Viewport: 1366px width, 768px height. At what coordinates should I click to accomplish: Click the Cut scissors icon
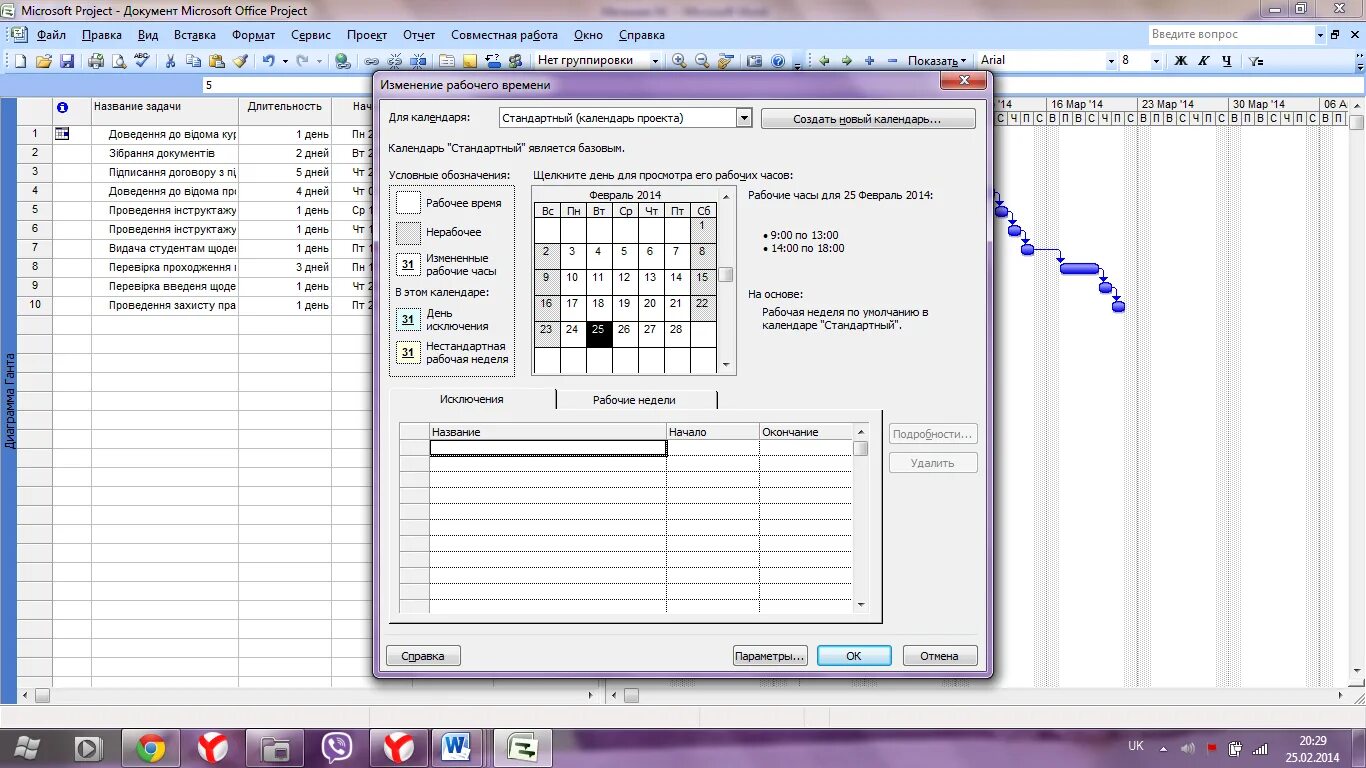(x=170, y=61)
